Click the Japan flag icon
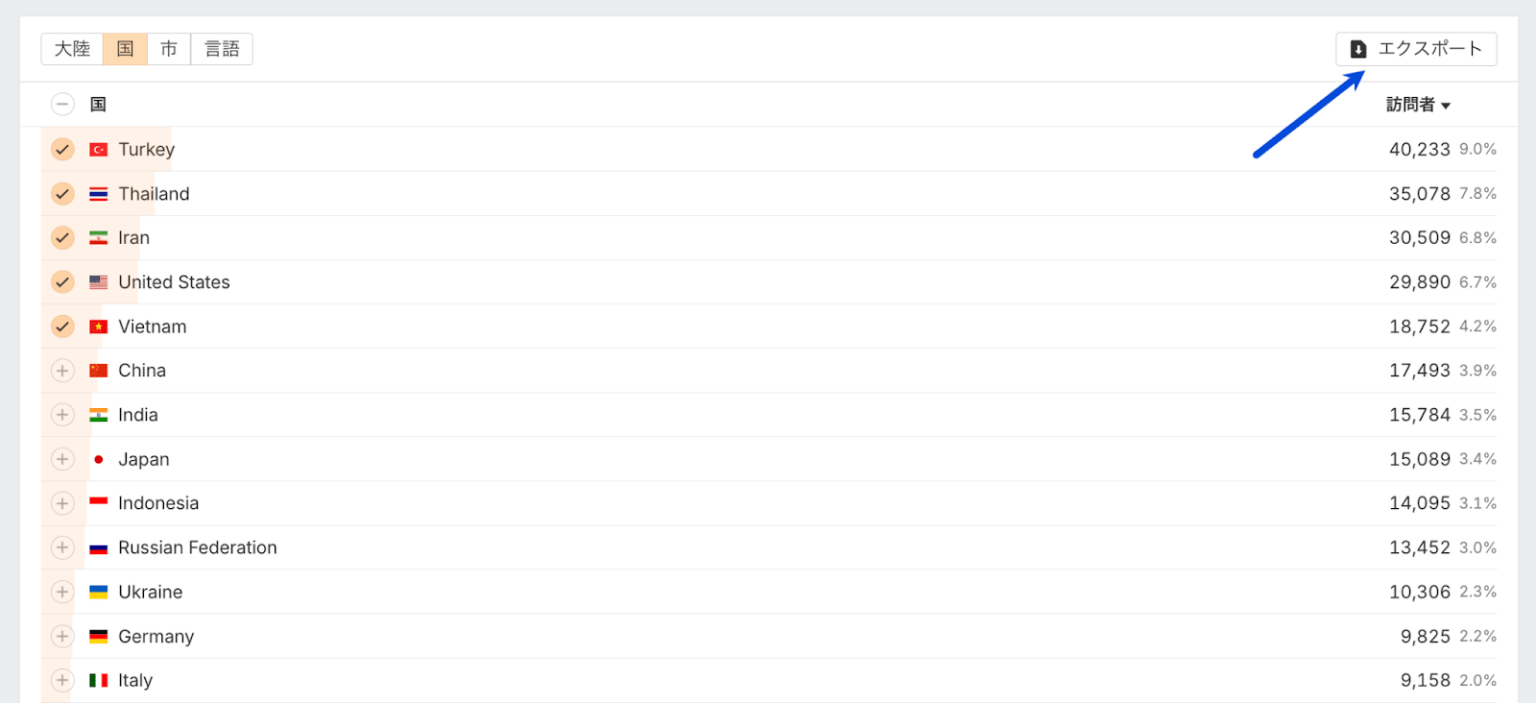Image resolution: width=1536 pixels, height=703 pixels. coord(98,460)
